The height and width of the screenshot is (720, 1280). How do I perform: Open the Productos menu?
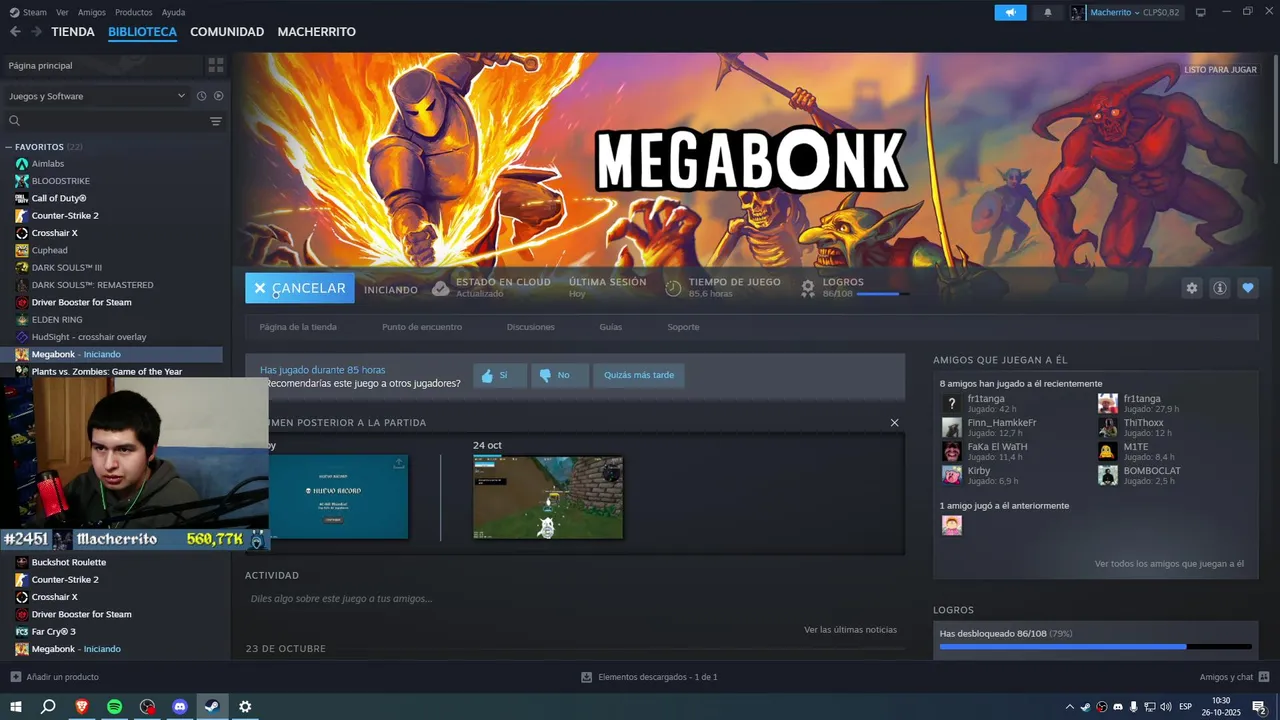point(134,12)
